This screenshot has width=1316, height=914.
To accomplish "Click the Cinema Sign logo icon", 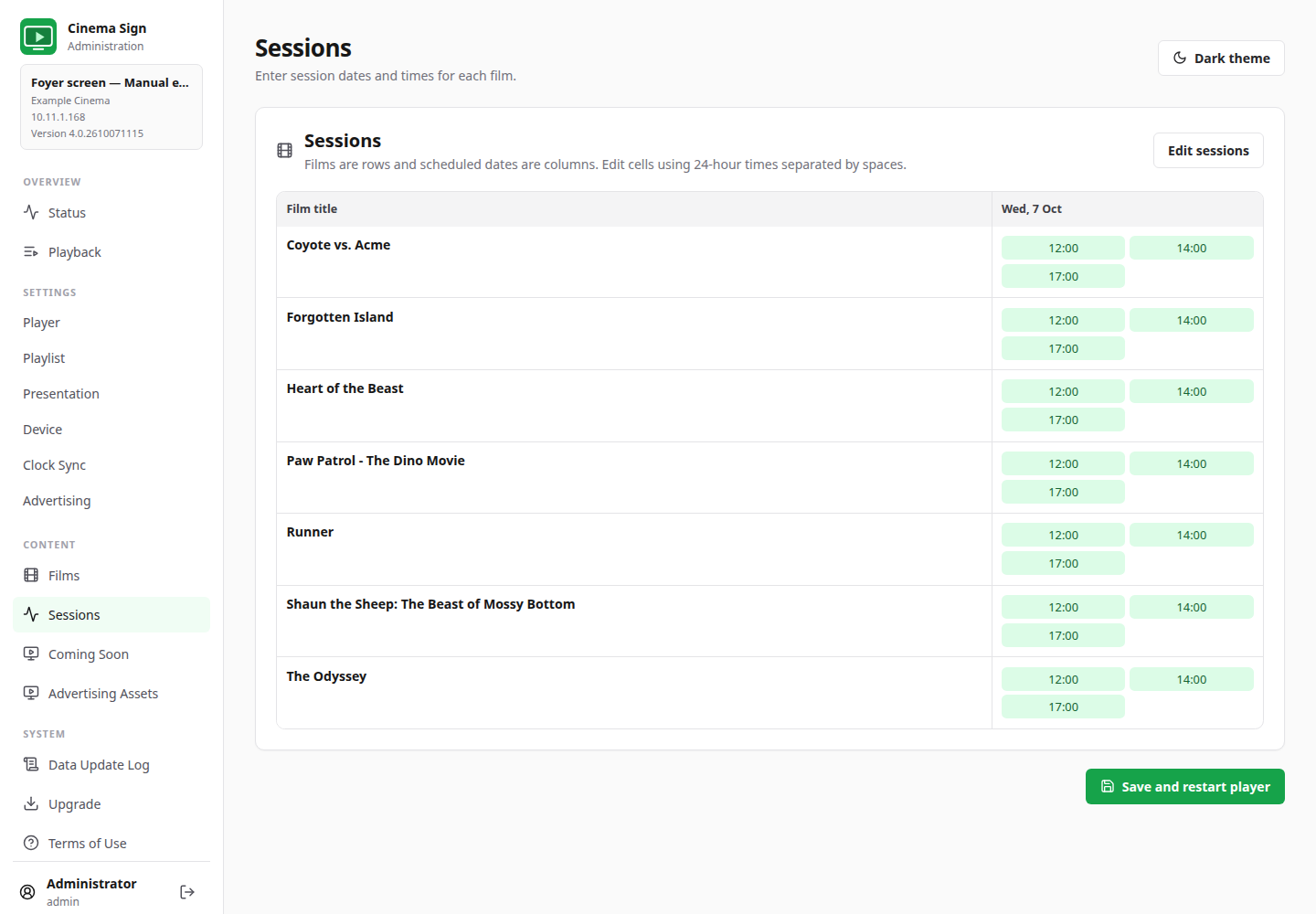I will [38, 37].
